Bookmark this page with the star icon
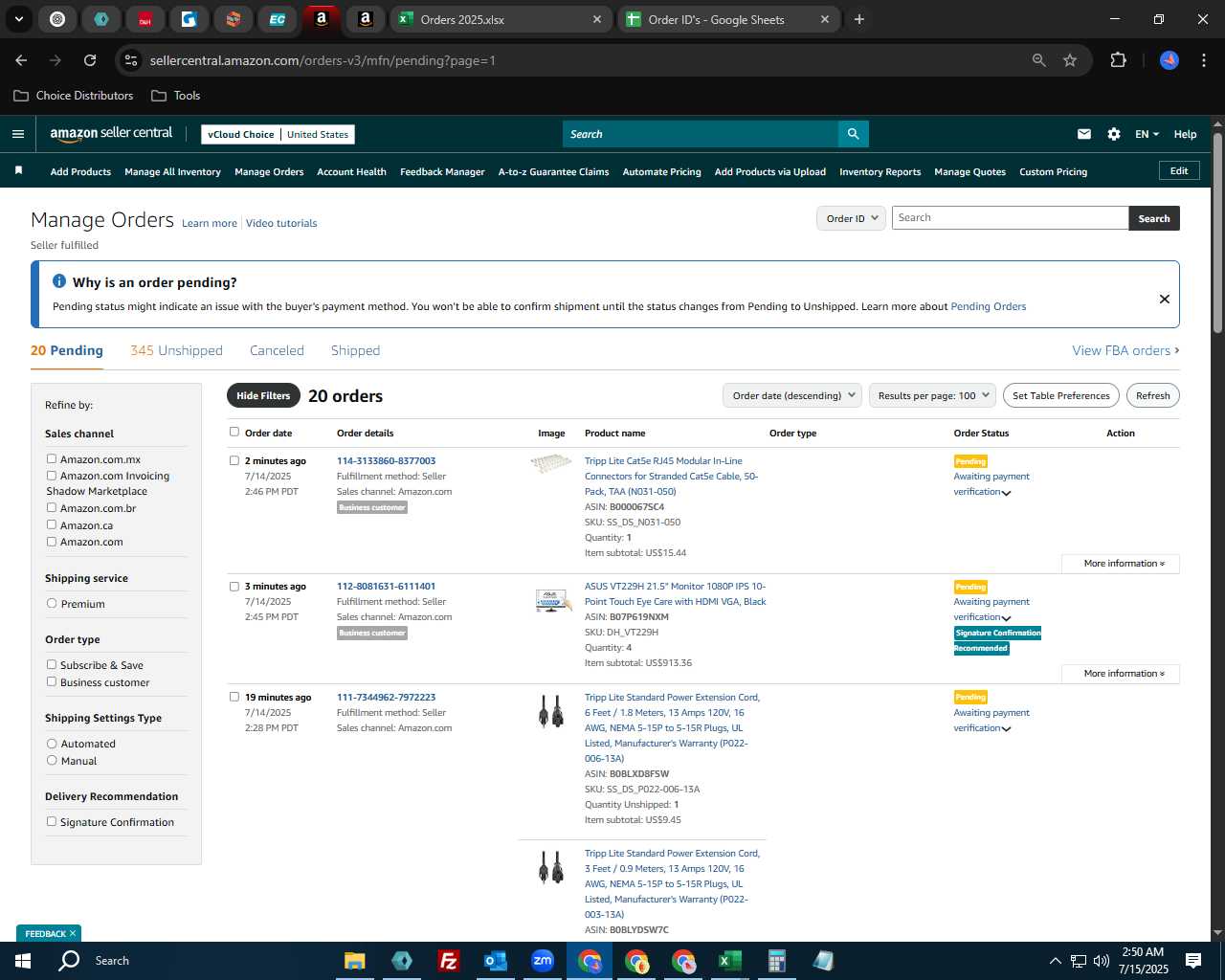 1070,60
